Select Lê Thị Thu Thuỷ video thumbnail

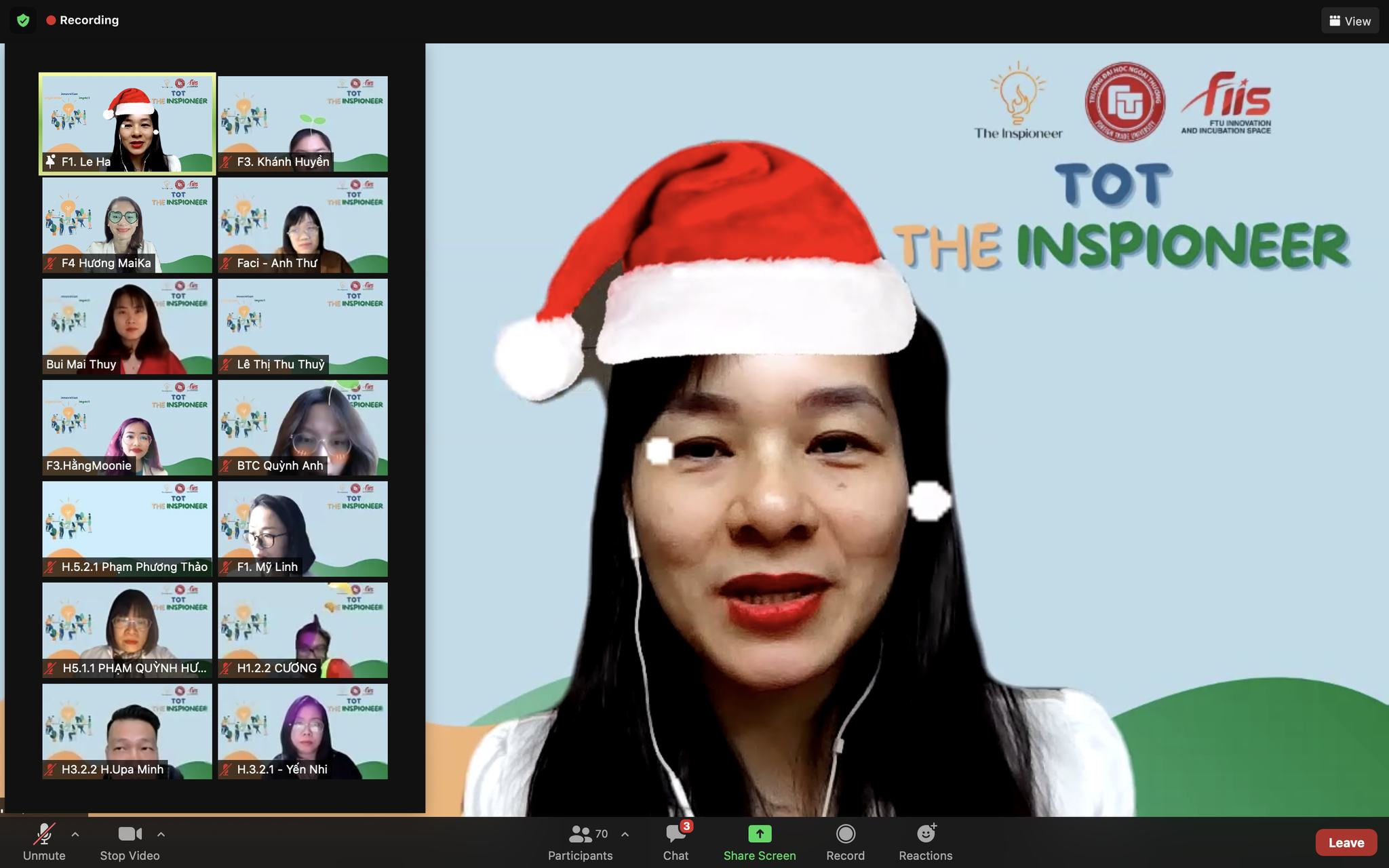point(302,326)
